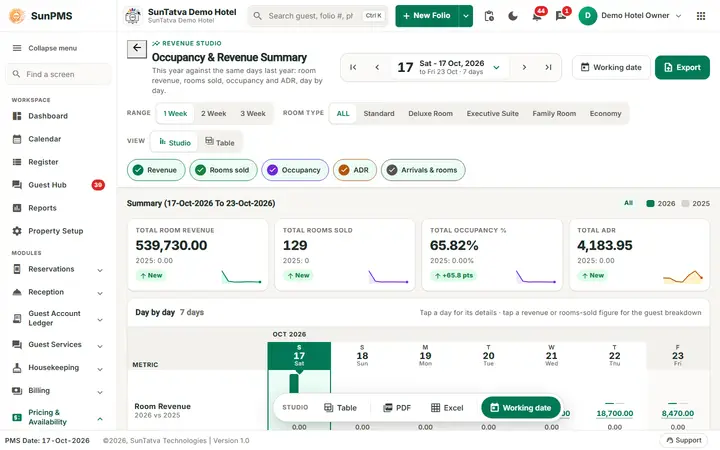720x450 pixels.
Task: Click the SunPMS logo icon
Action: click(17, 16)
